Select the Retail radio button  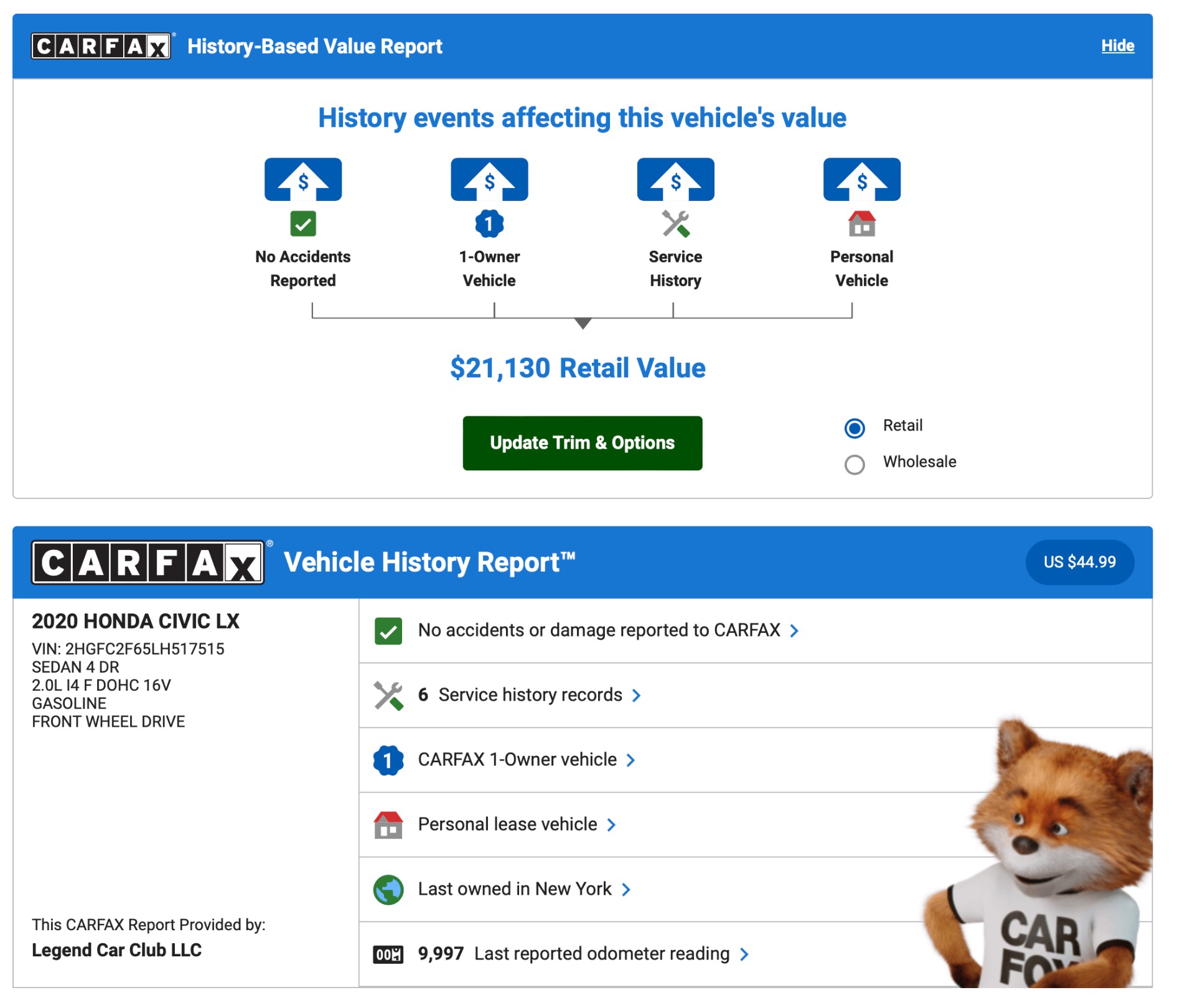coord(855,428)
